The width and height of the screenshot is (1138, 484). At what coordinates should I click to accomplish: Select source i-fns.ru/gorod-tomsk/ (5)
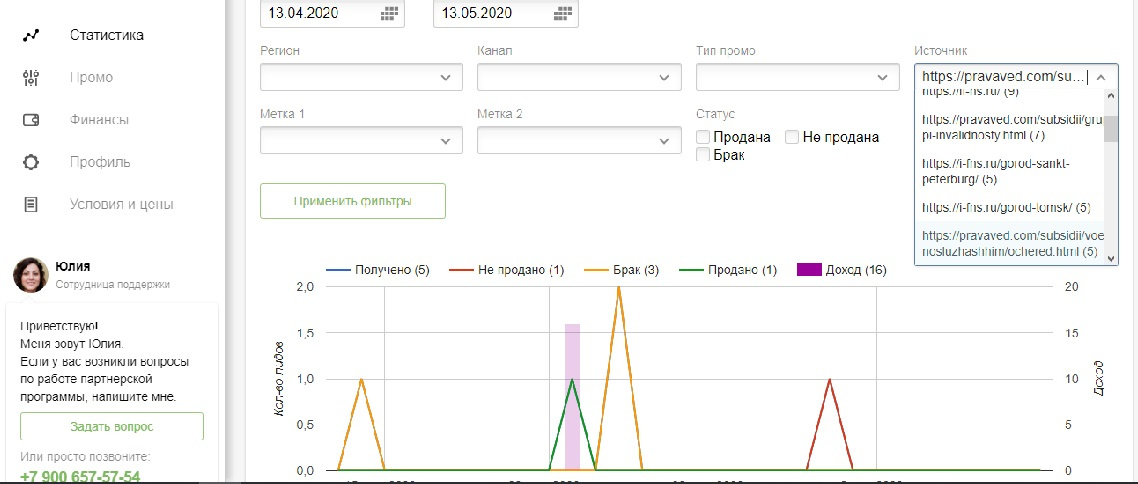coord(1010,208)
